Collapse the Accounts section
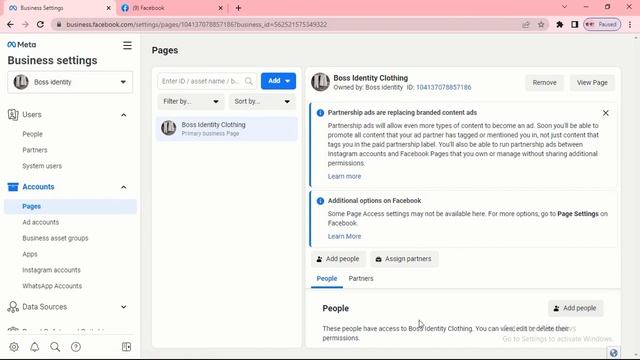This screenshot has width=640, height=360. tap(124, 187)
